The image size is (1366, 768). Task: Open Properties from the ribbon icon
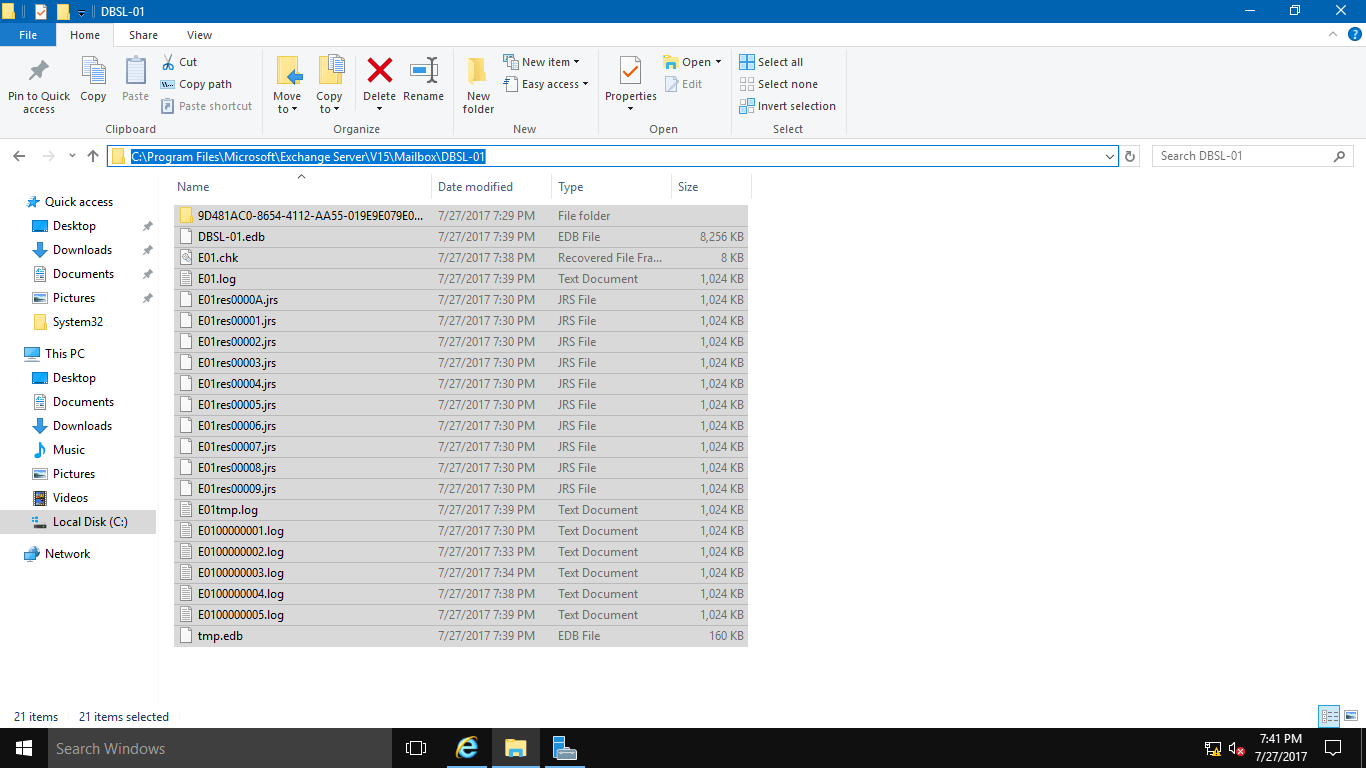[x=630, y=80]
